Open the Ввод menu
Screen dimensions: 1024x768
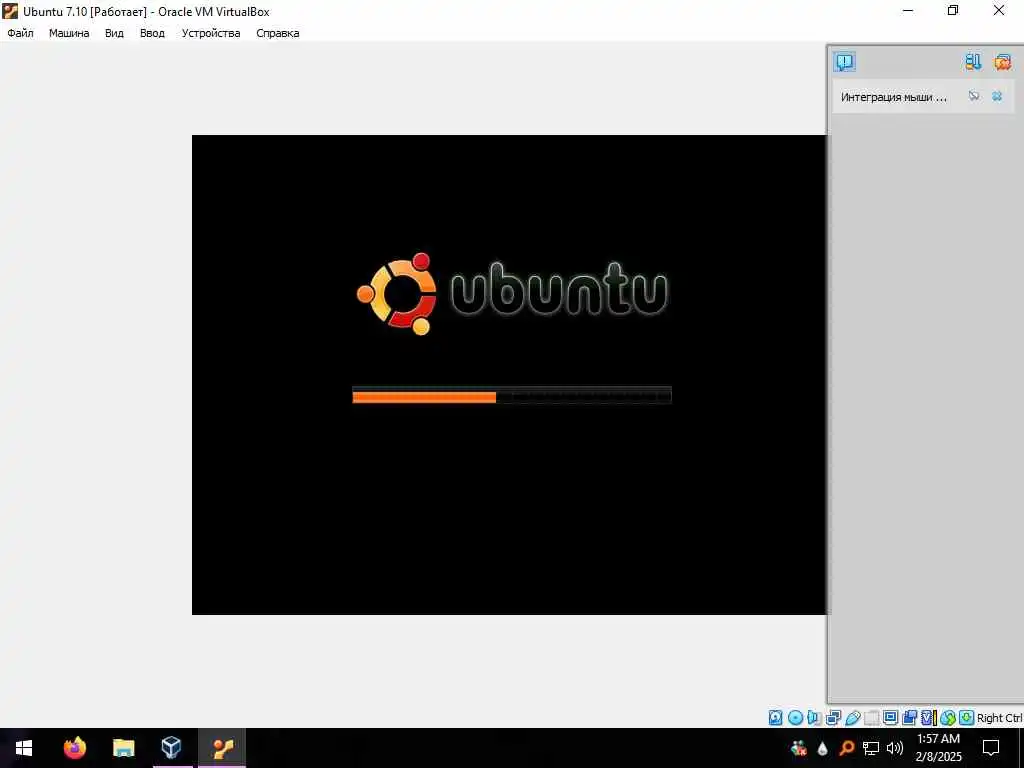[x=152, y=33]
